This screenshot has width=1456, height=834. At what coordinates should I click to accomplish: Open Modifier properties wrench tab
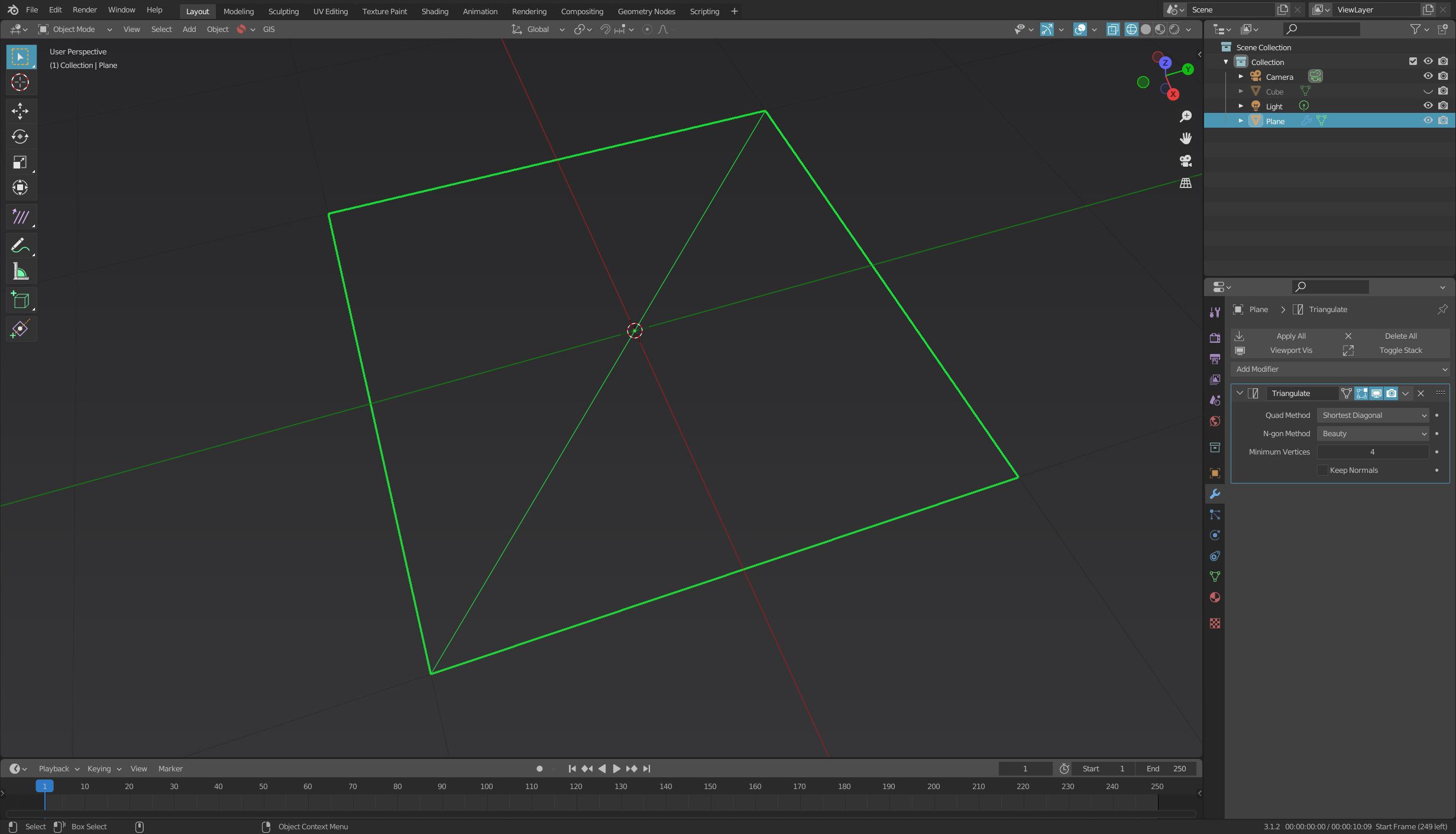[1215, 494]
